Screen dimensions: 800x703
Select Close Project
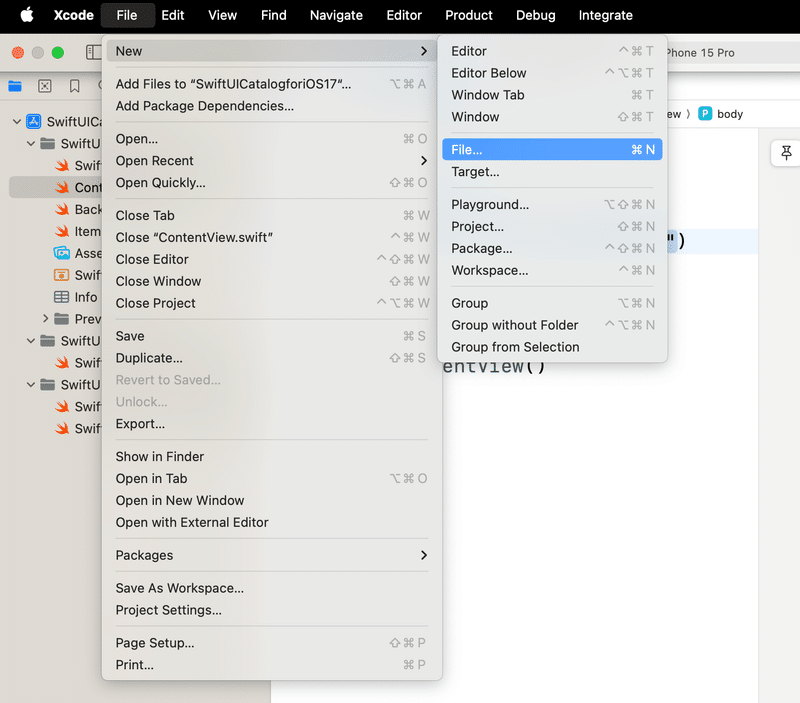coord(272,303)
